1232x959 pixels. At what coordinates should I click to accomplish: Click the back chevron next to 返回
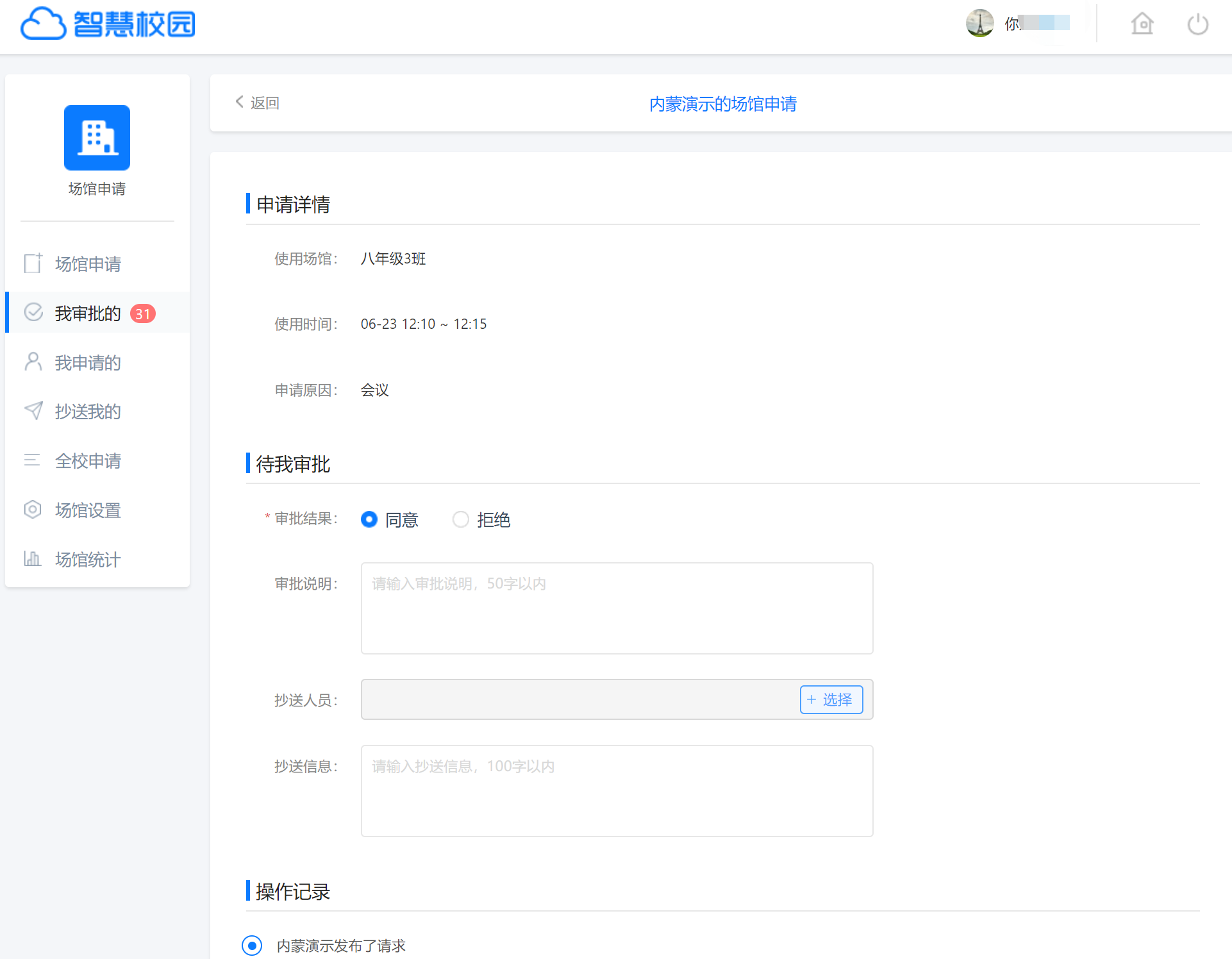tap(240, 102)
